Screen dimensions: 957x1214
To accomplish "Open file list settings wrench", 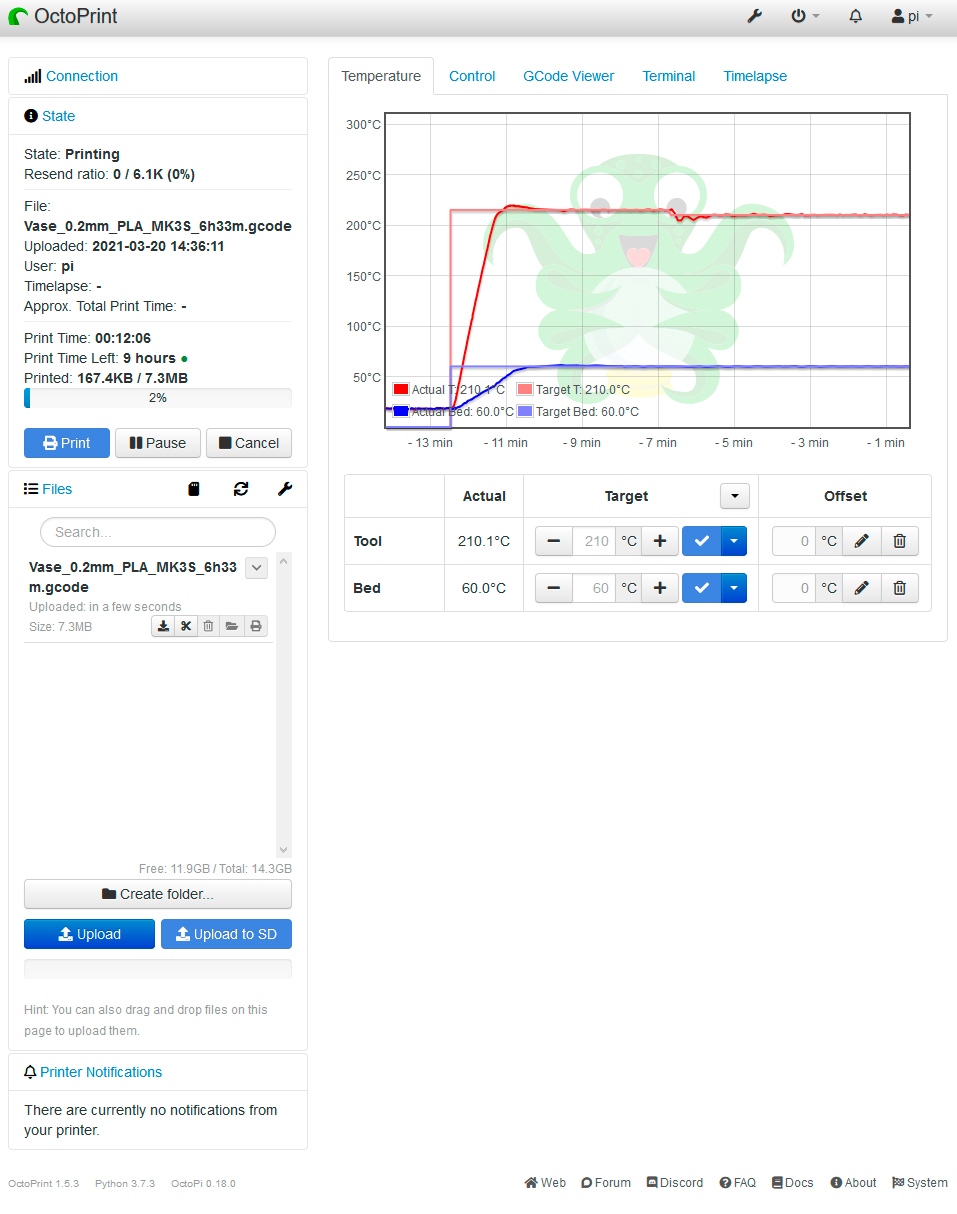I will pyautogui.click(x=285, y=489).
